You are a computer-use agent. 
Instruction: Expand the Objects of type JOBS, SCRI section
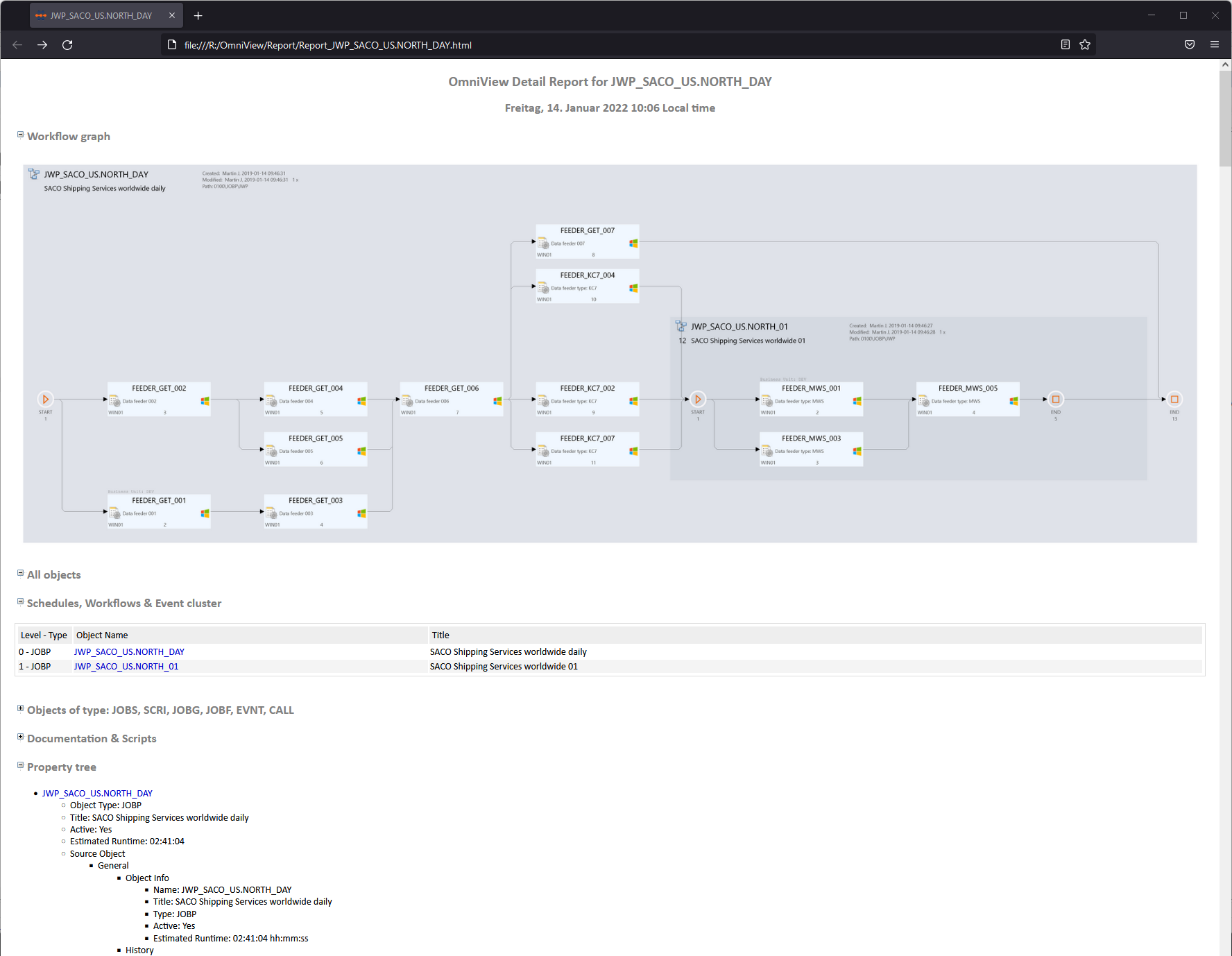click(x=20, y=708)
